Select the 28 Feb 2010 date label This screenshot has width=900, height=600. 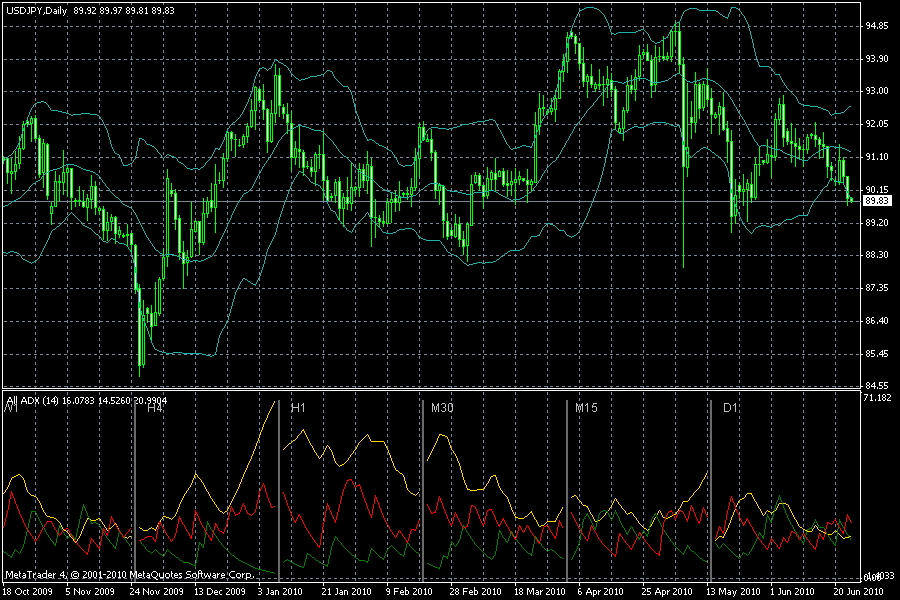[x=475, y=591]
